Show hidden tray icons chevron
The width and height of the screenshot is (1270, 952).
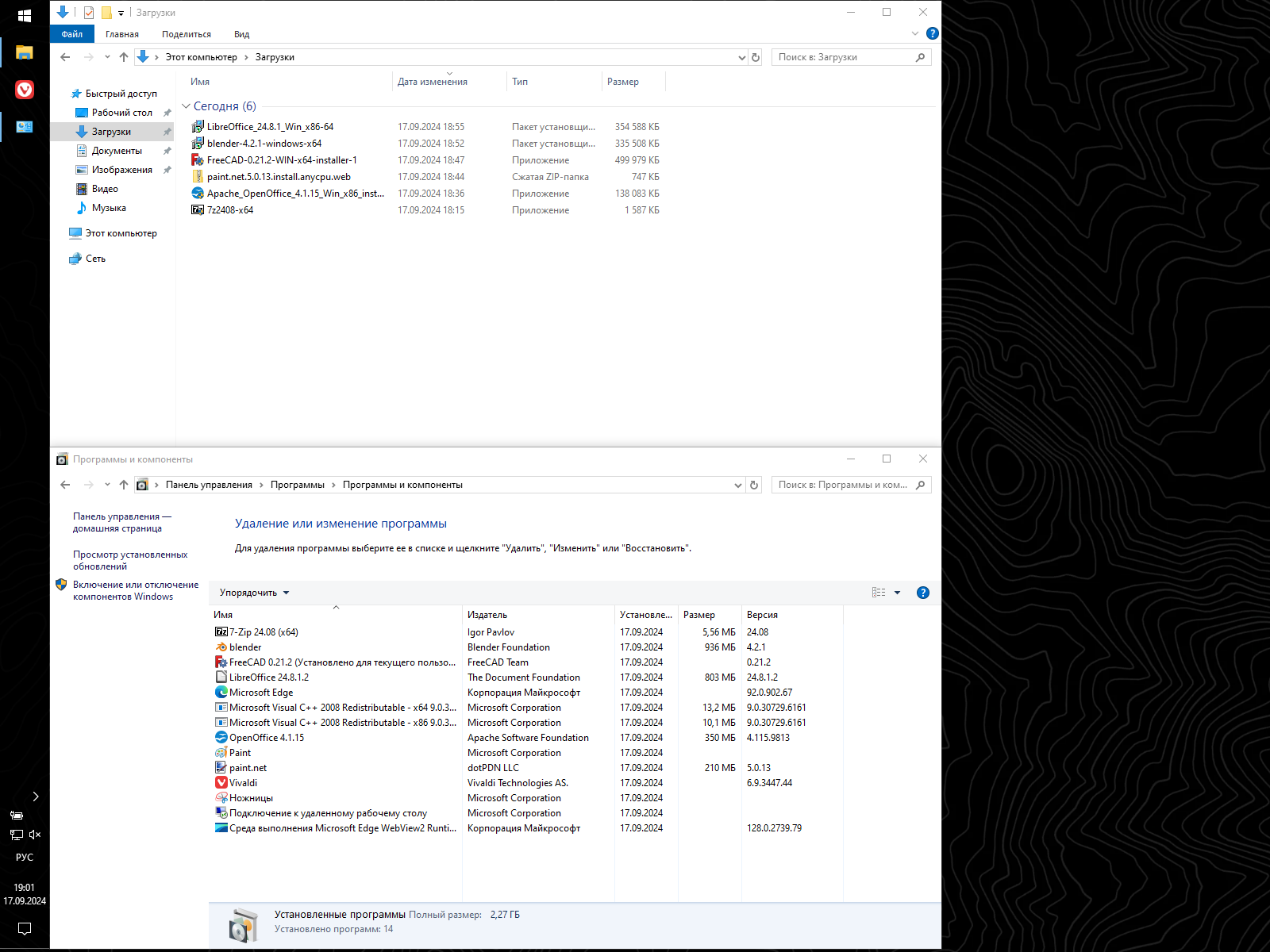tap(35, 797)
